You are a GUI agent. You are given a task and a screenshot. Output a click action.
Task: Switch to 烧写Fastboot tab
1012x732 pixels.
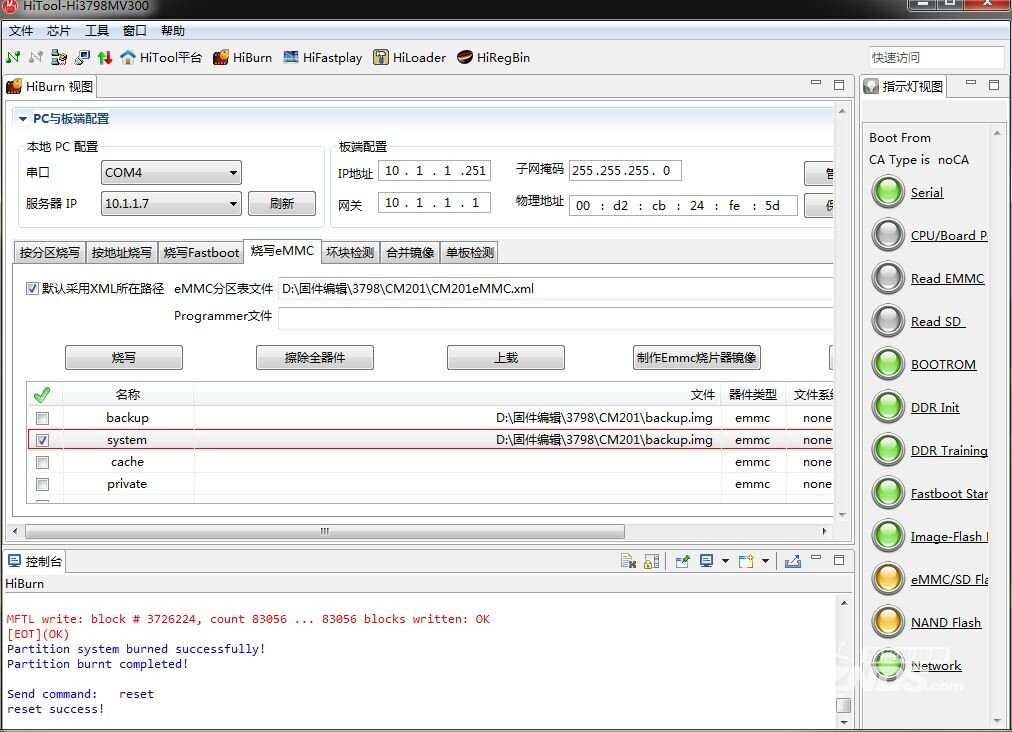pyautogui.click(x=201, y=252)
